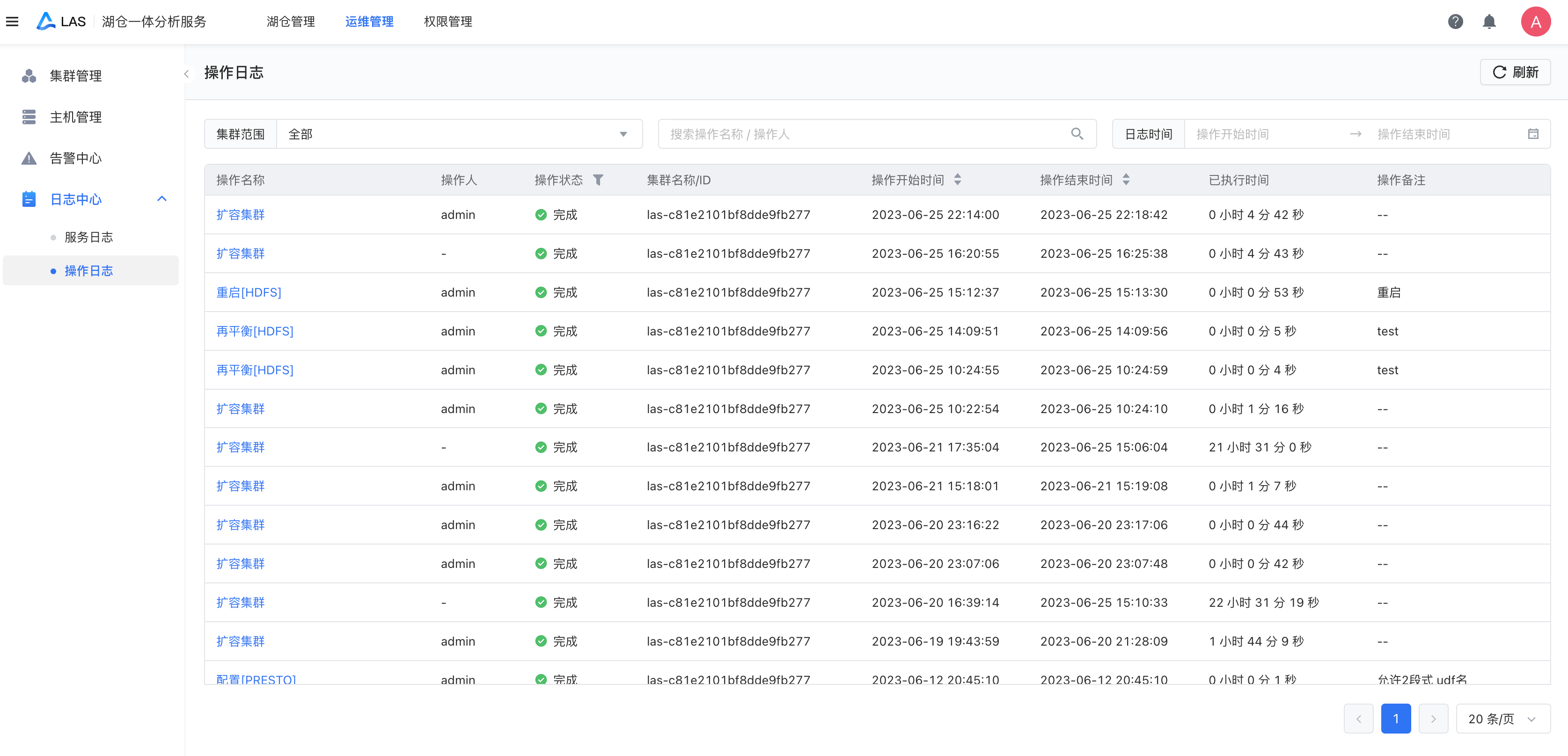Open 扩容集群 log started 2023-06-20 23:07:06
Viewport: 1568px width, 756px height.
click(x=241, y=564)
